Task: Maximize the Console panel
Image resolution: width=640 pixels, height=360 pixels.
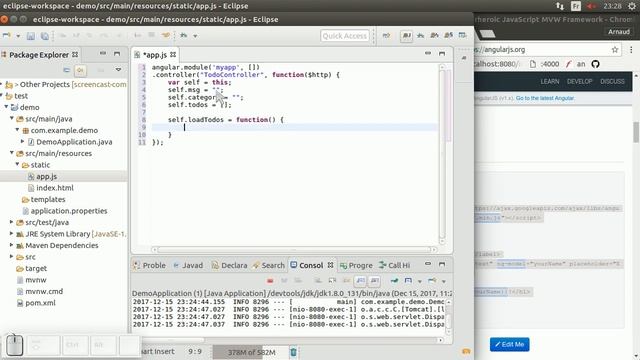Action: (x=442, y=264)
